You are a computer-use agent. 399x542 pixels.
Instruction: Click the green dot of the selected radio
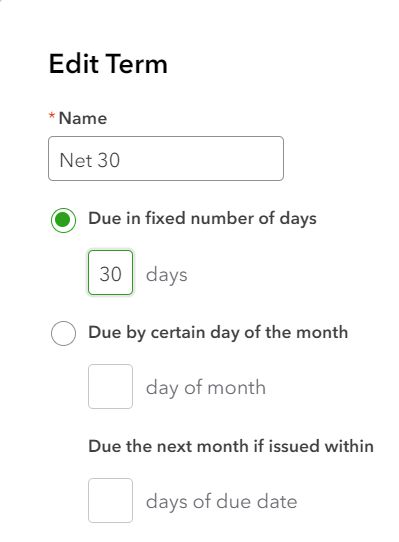point(63,220)
